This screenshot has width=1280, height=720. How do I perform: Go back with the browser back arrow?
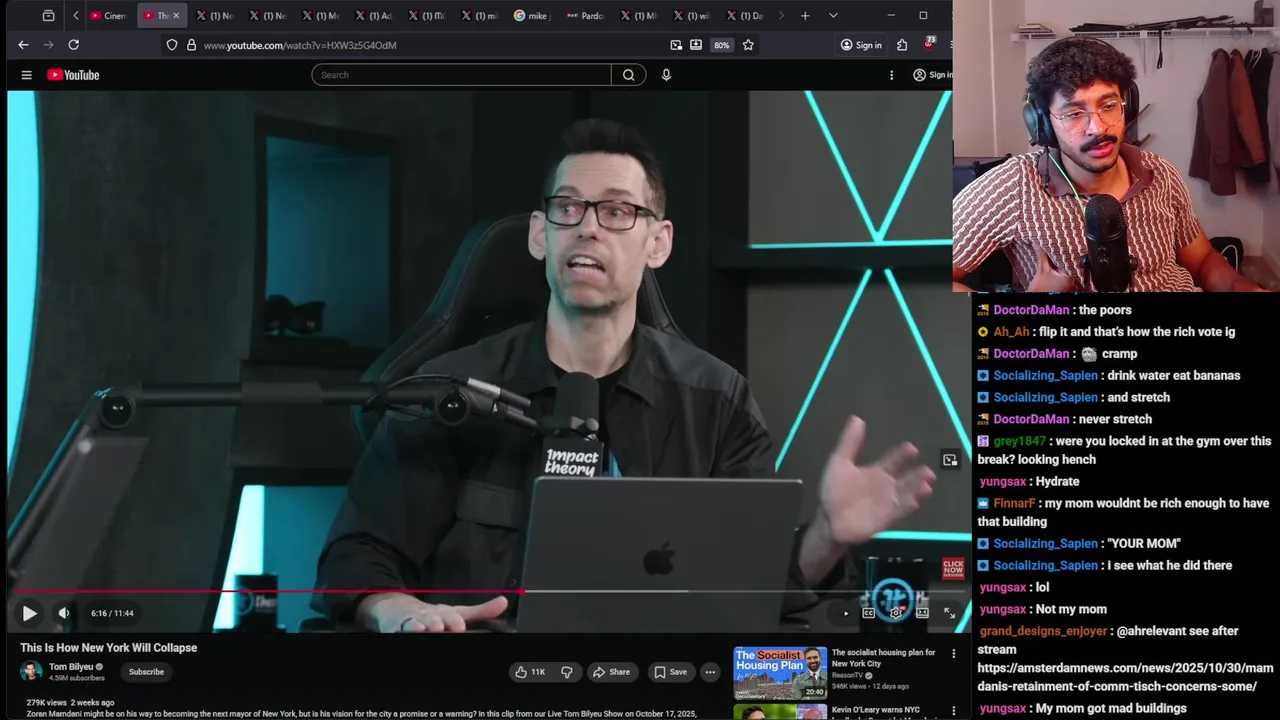coord(23,45)
